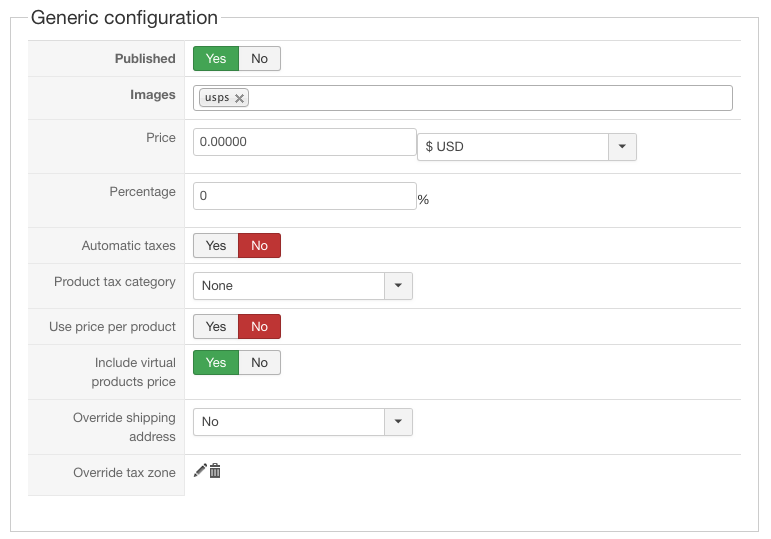Click the currency dropdown arrow button
The image size is (771, 539).
click(622, 147)
